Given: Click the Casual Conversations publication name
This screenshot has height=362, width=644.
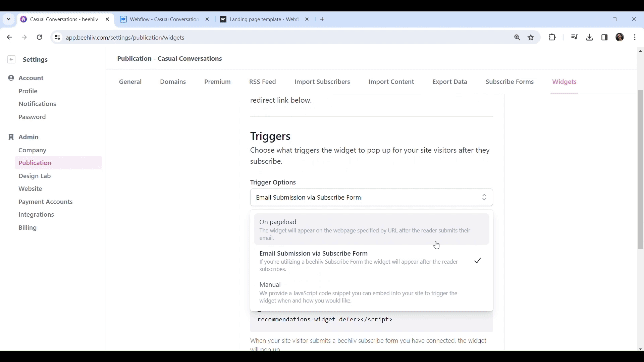Looking at the screenshot, I should (190, 59).
